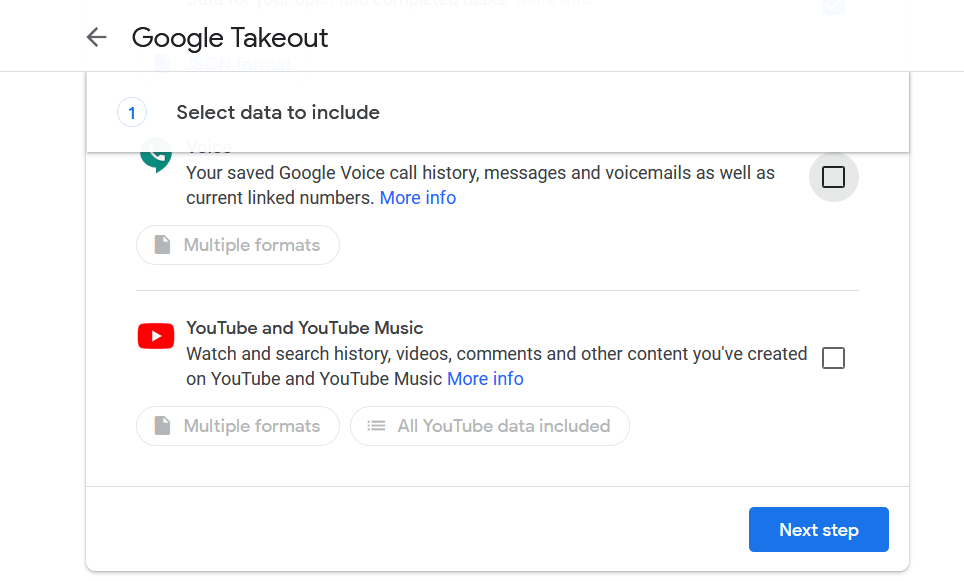Screen dimensions: 964x581
Task: Click the faded JSON format file icon
Action: tap(163, 63)
